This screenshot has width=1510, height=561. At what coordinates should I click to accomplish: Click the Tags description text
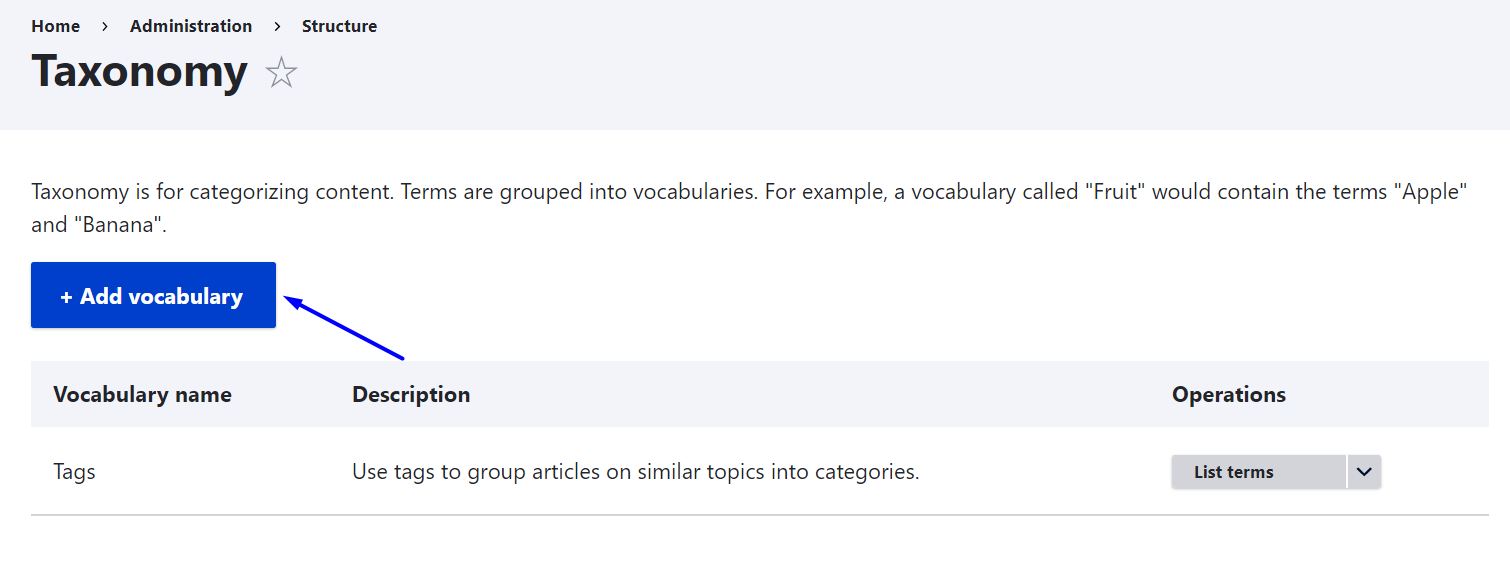[635, 472]
